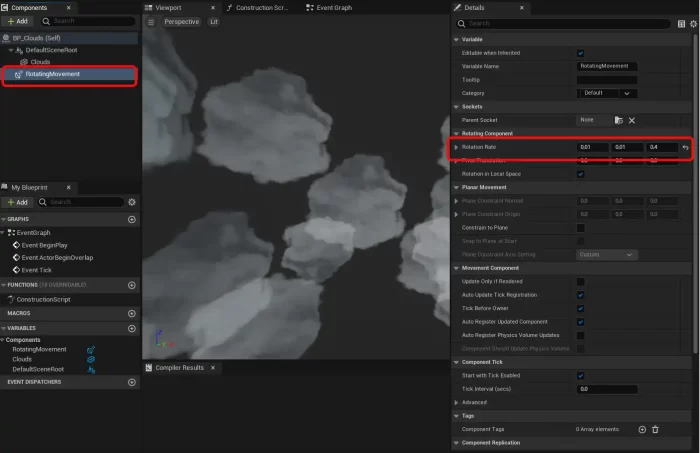700x453 pixels.
Task: Click the Tick Interval input field
Action: point(607,388)
